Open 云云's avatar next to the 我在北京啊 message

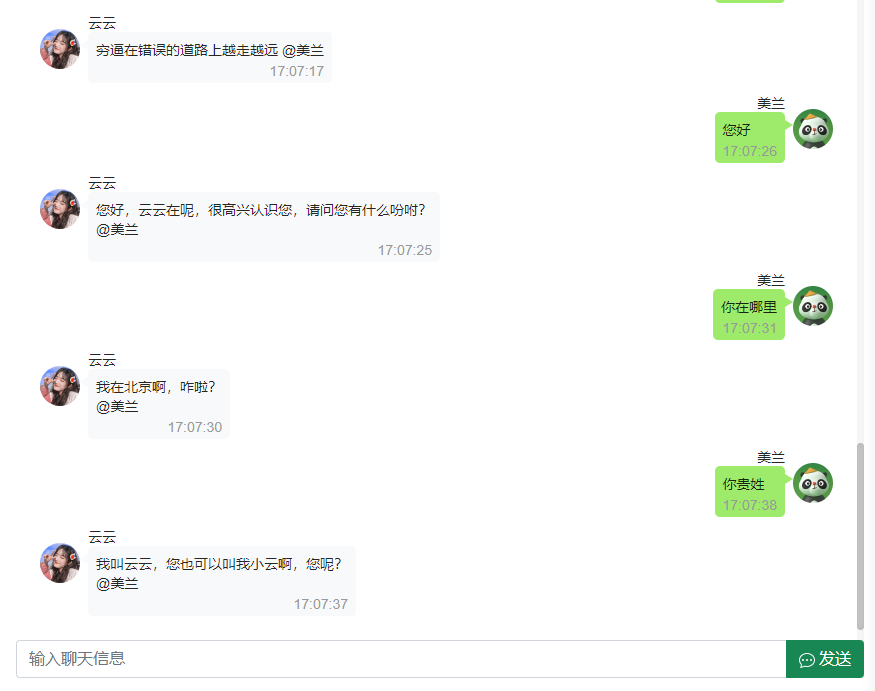(x=60, y=386)
